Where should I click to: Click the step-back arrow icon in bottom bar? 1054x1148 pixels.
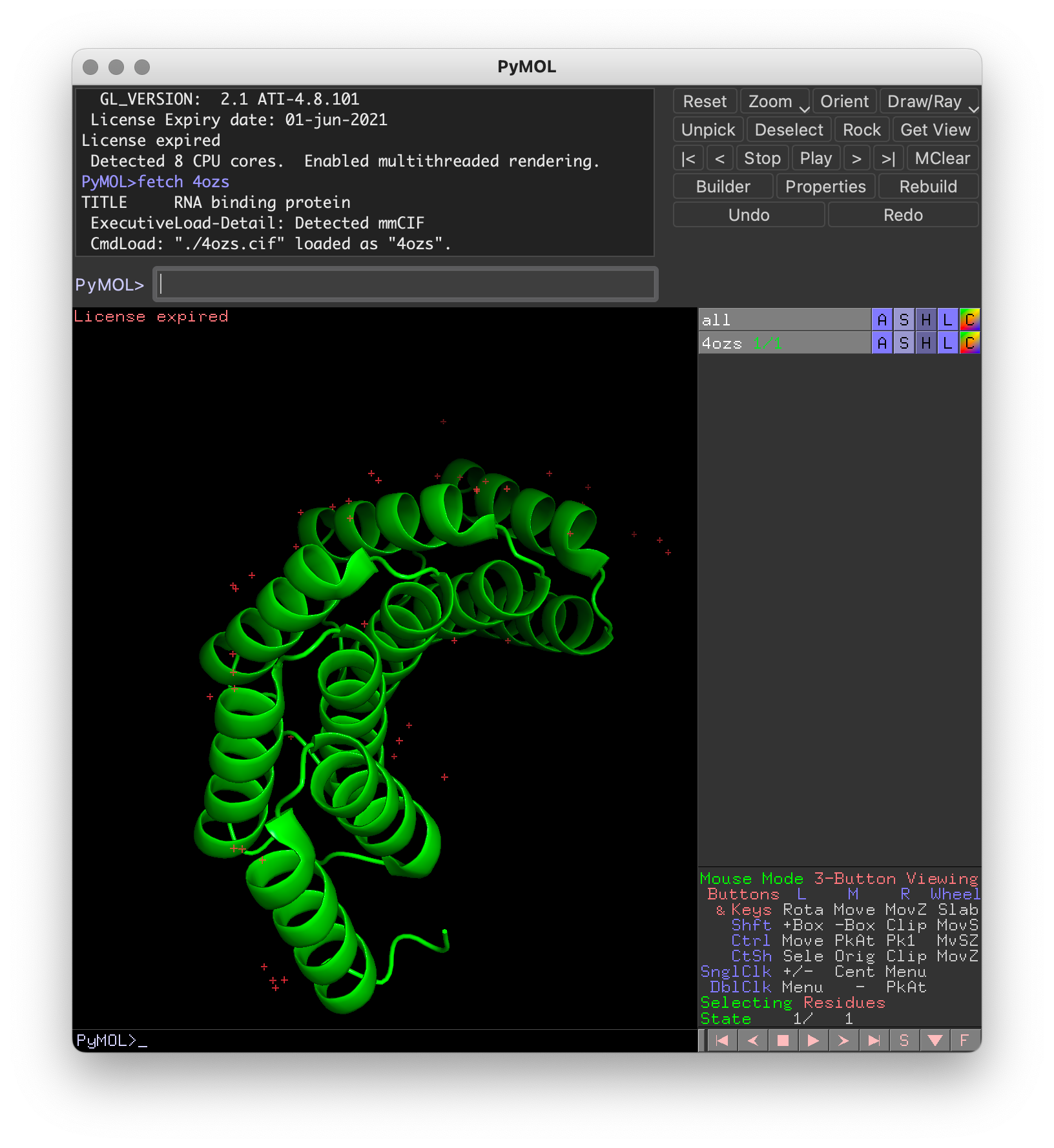[x=753, y=1040]
